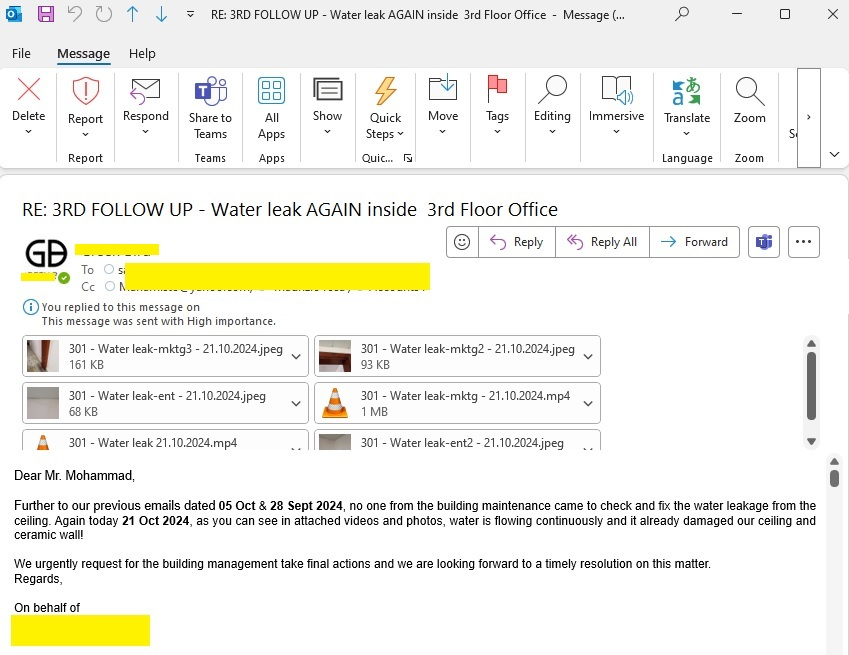Click the Show icon in ribbon
Image resolution: width=849 pixels, height=655 pixels.
pos(328,89)
